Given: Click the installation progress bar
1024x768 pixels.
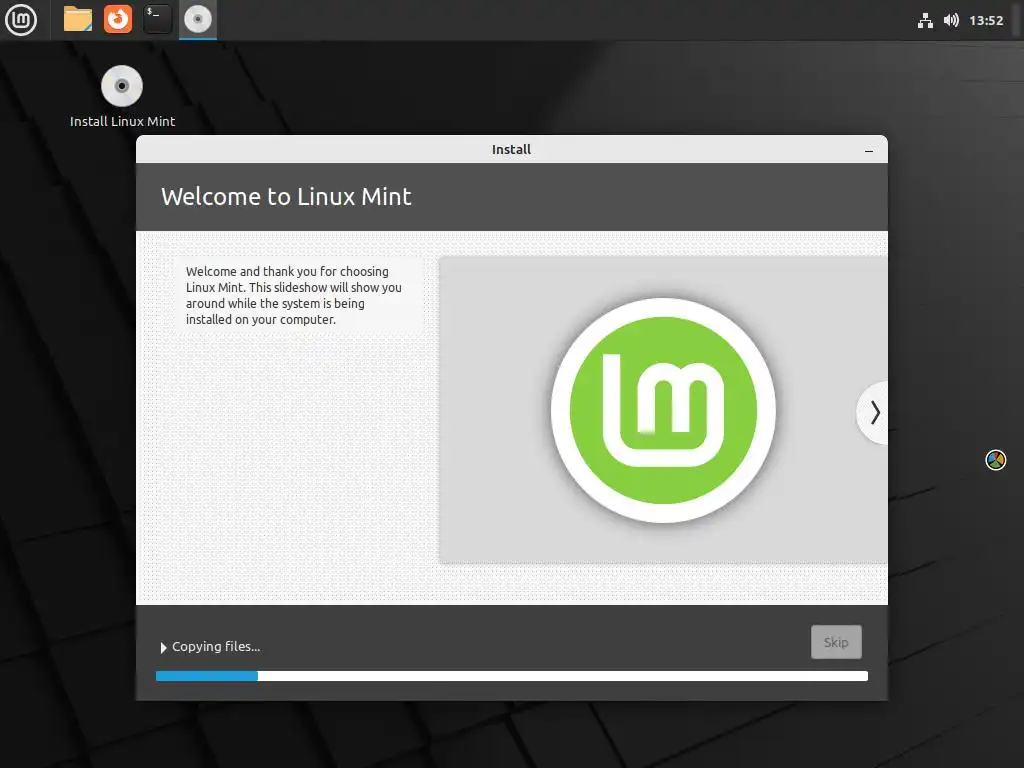Looking at the screenshot, I should [512, 676].
